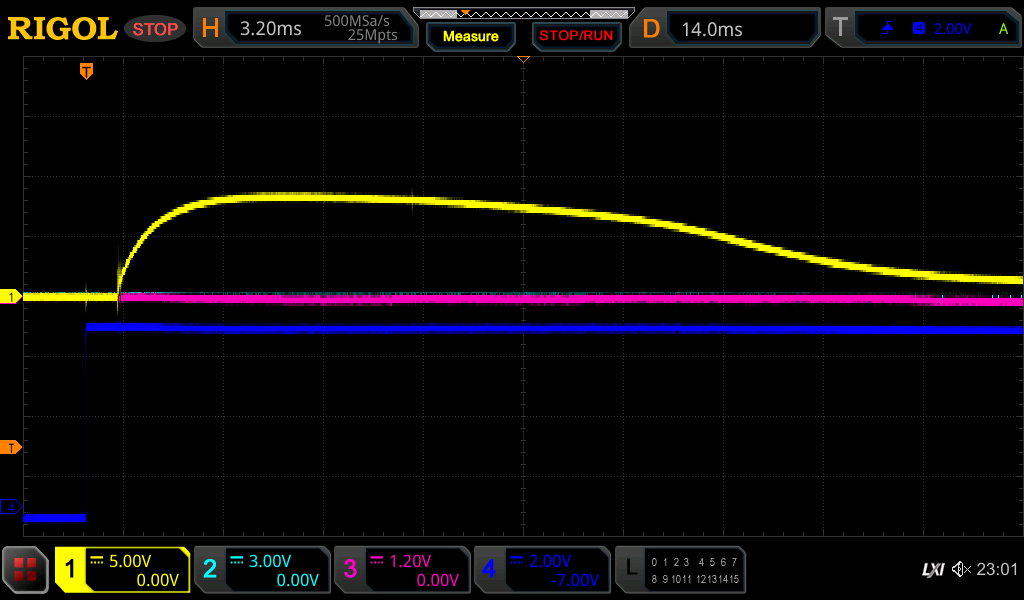Click the waveform memory position bar
Viewport: 1024px width, 600px height.
click(522, 13)
